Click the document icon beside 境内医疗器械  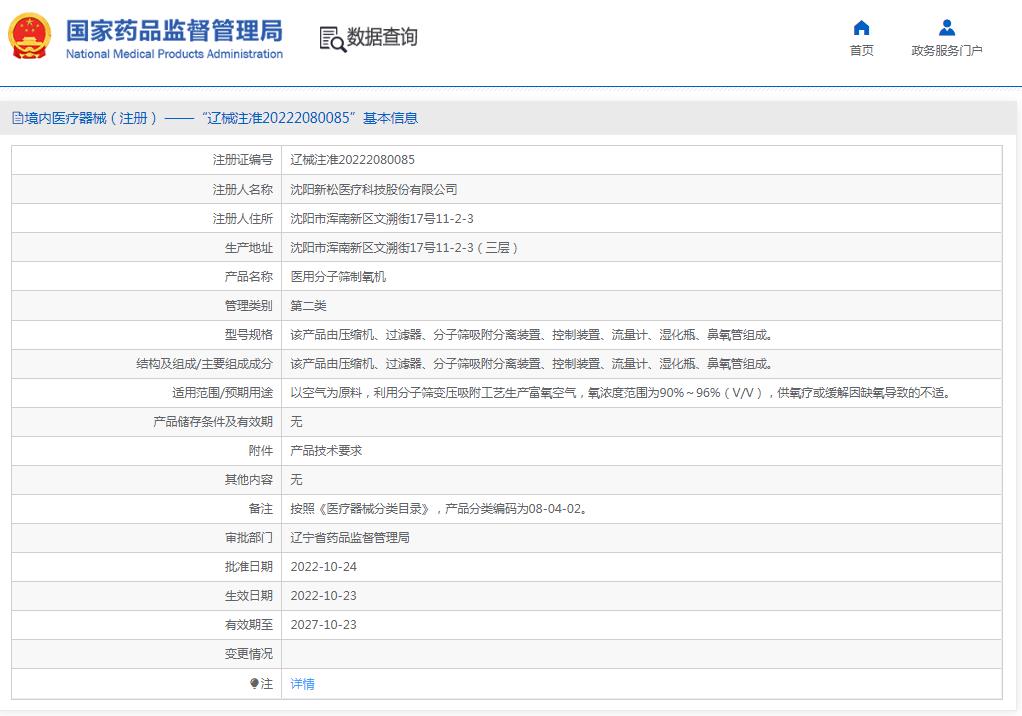tap(17, 118)
